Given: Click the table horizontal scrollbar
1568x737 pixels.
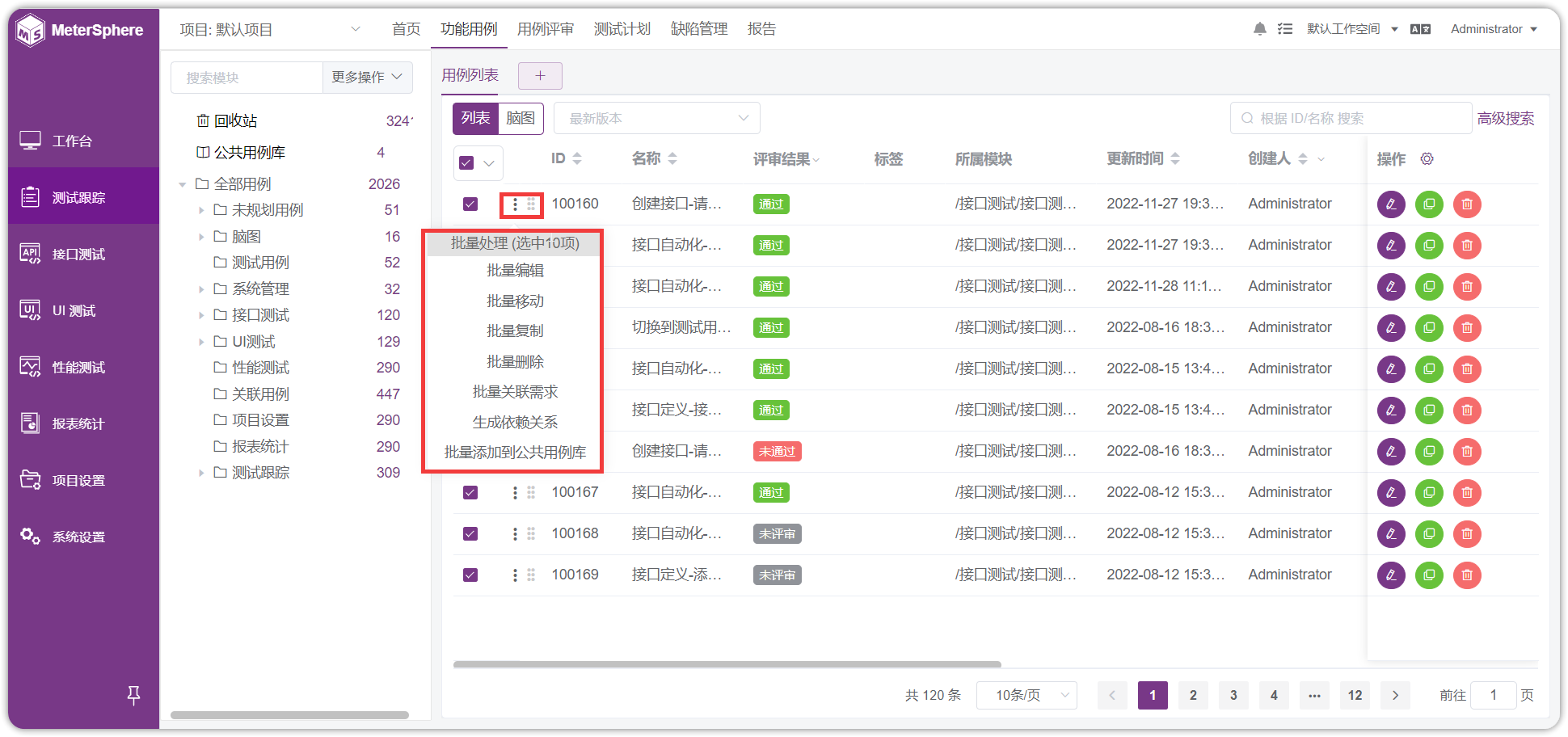Looking at the screenshot, I should [x=727, y=664].
